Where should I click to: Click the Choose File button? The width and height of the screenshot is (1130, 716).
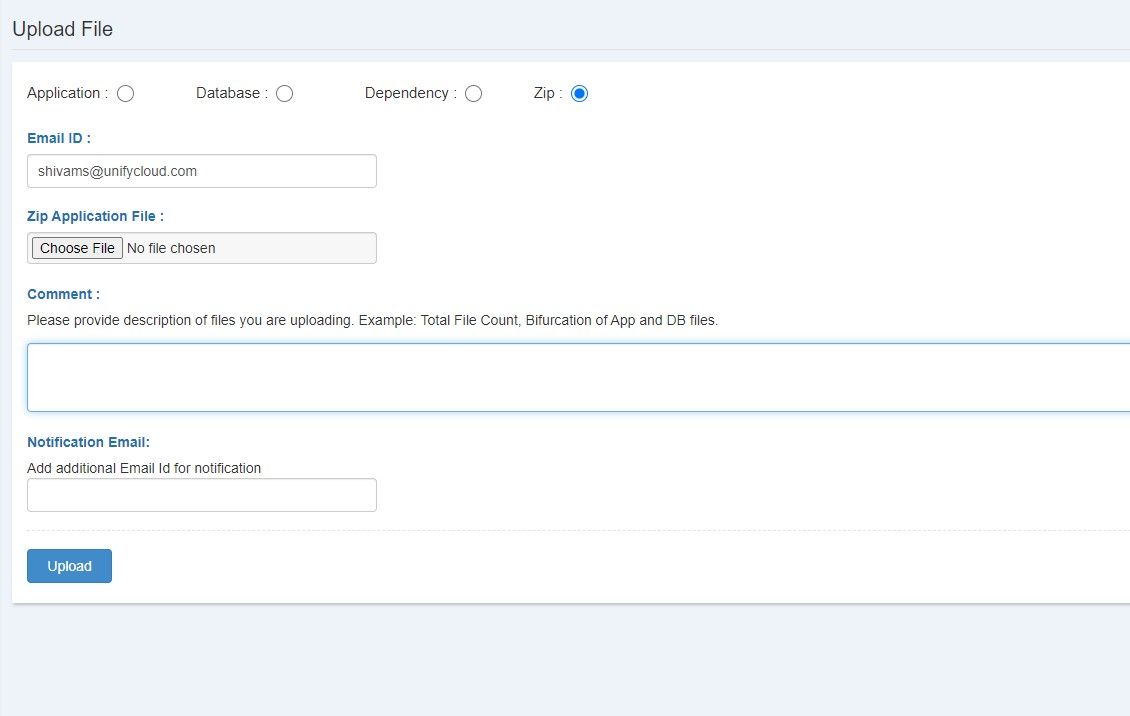click(77, 248)
